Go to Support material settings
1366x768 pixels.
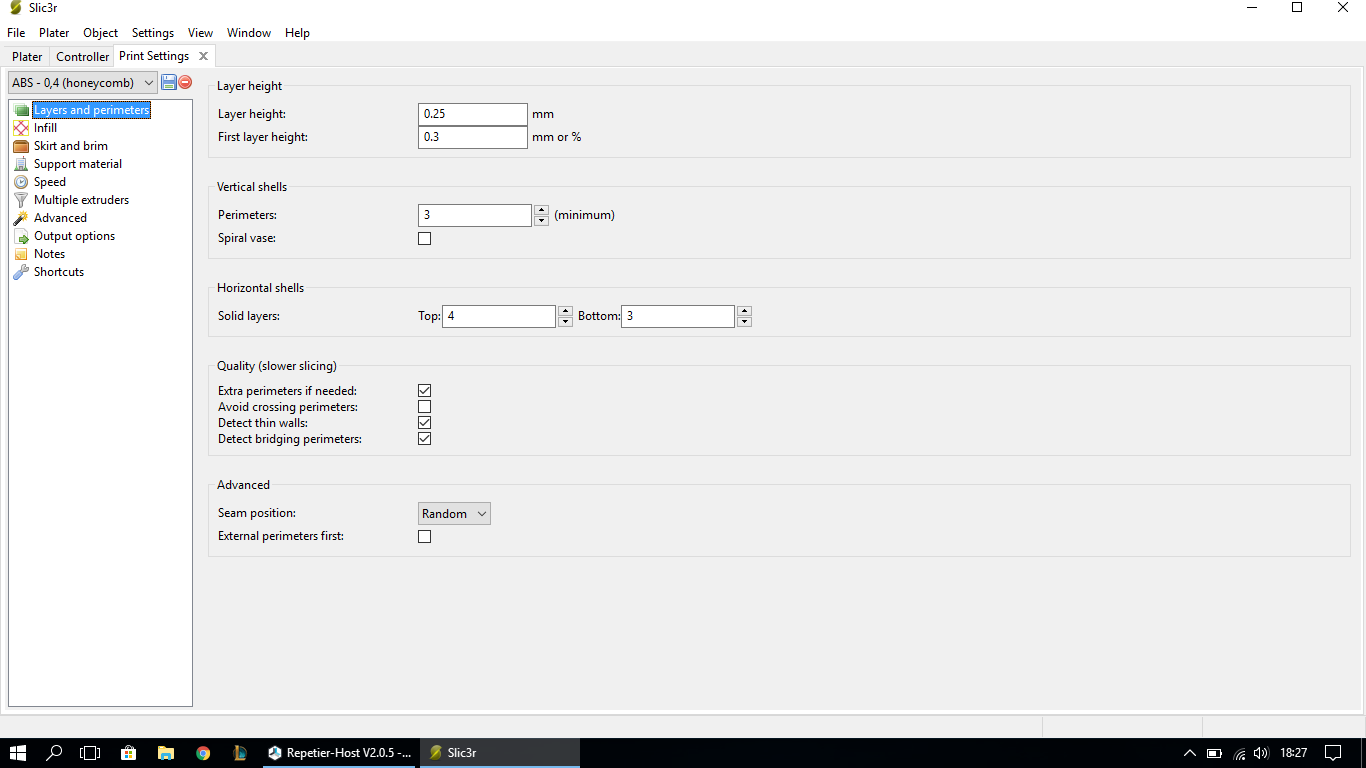click(x=77, y=164)
